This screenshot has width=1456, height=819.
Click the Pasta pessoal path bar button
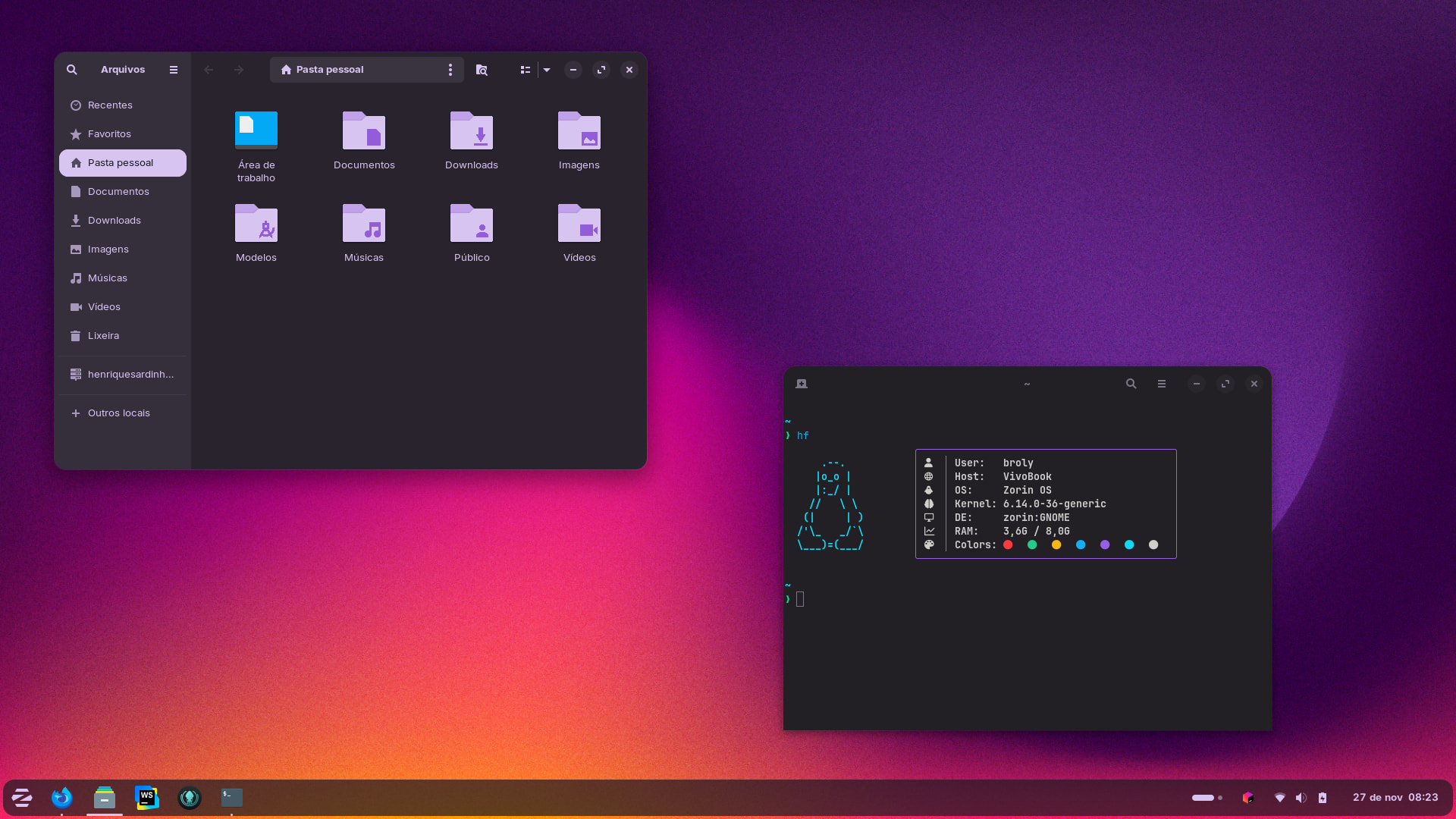[x=330, y=70]
